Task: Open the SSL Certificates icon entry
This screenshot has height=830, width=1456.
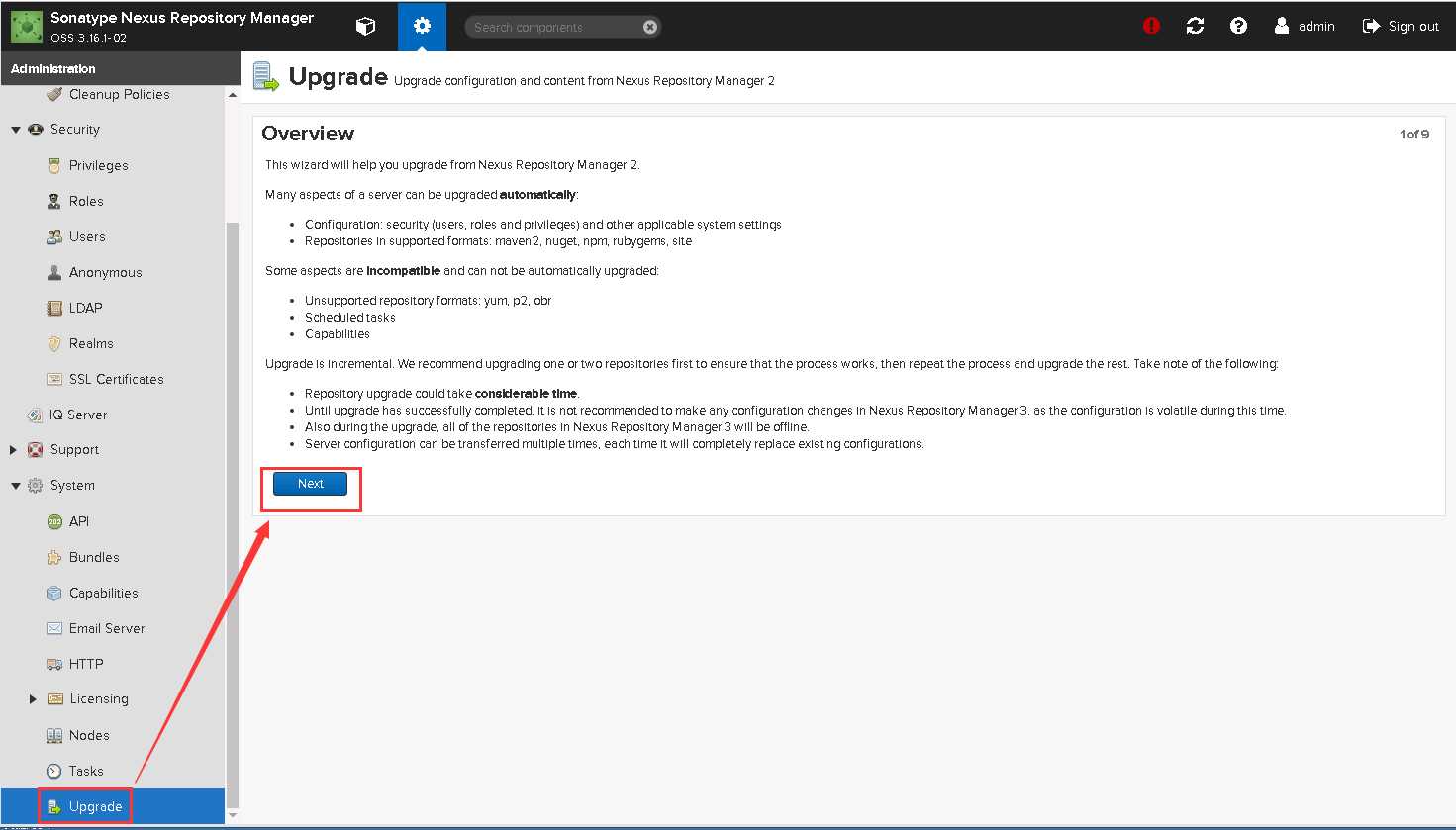Action: click(x=54, y=379)
